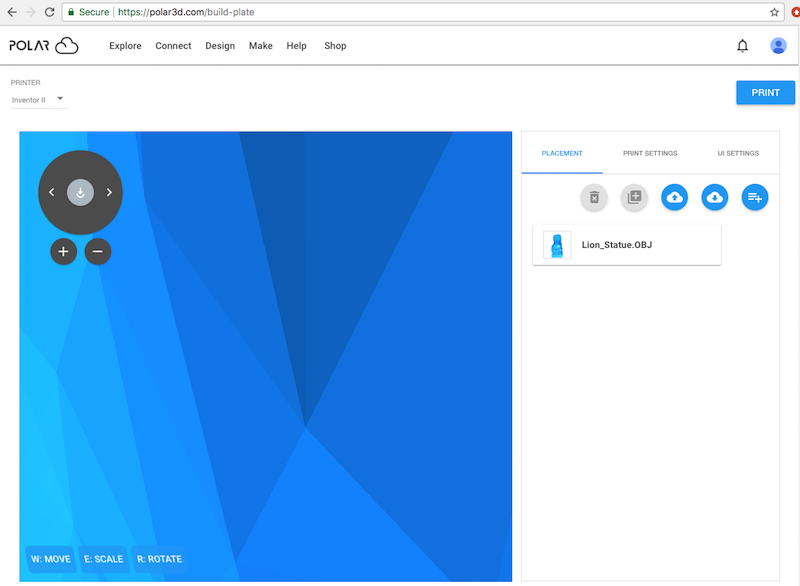Click the Lion_Statue.OBJ thumbnail

(x=557, y=245)
